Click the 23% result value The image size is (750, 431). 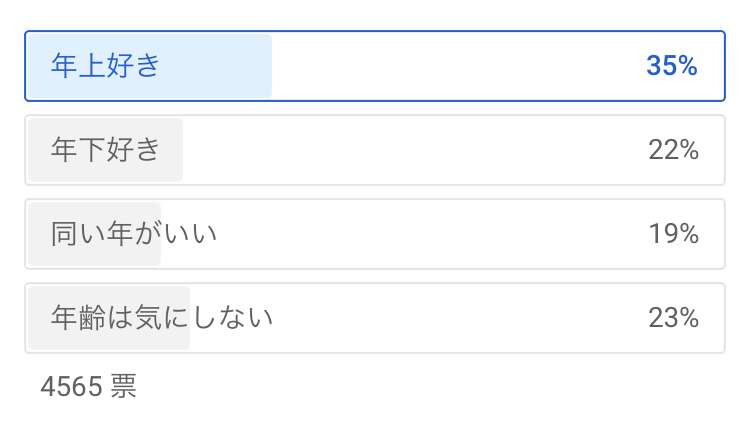click(x=673, y=318)
